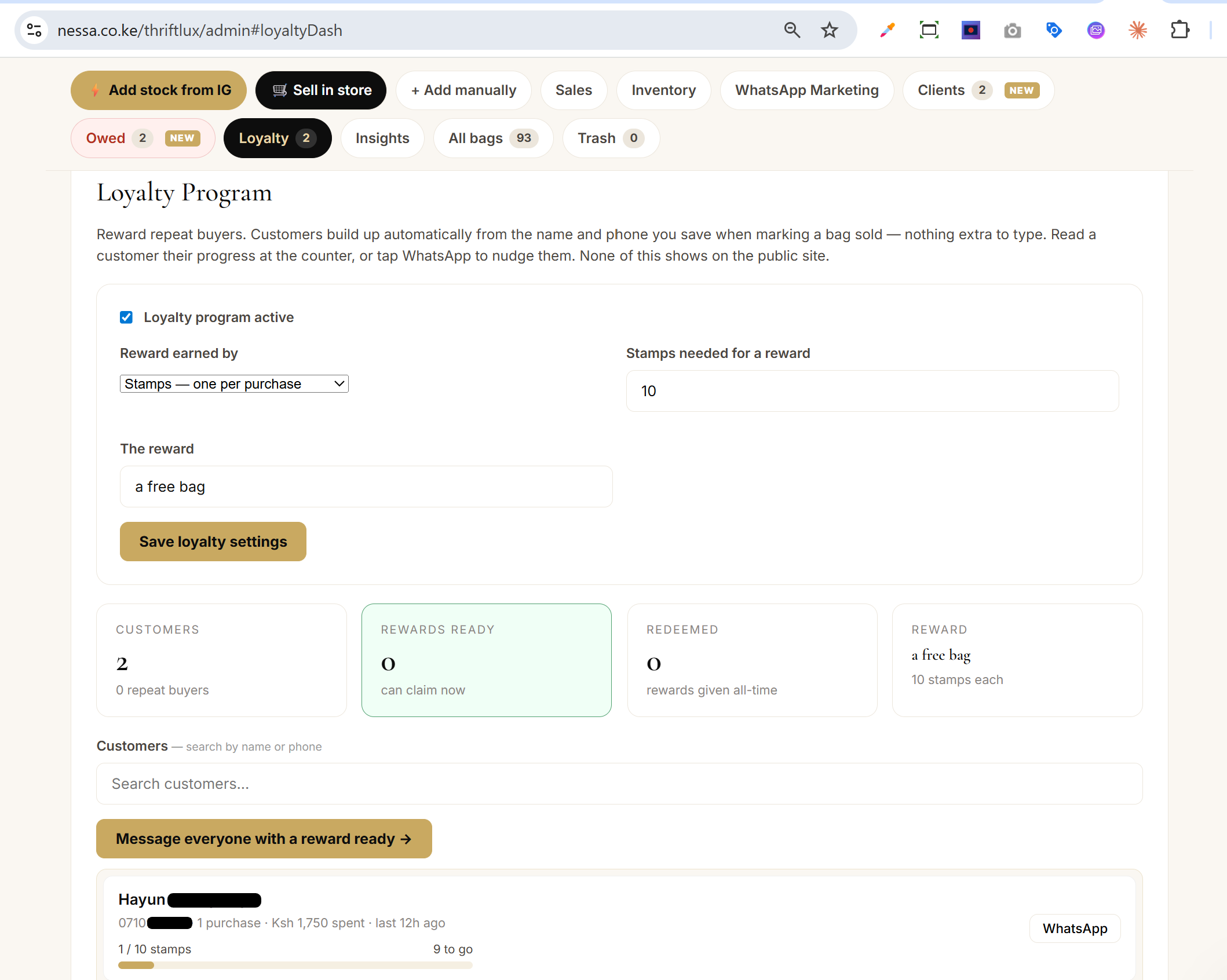
Task: Click the NEW badge on Clients tab
Action: [x=1021, y=90]
